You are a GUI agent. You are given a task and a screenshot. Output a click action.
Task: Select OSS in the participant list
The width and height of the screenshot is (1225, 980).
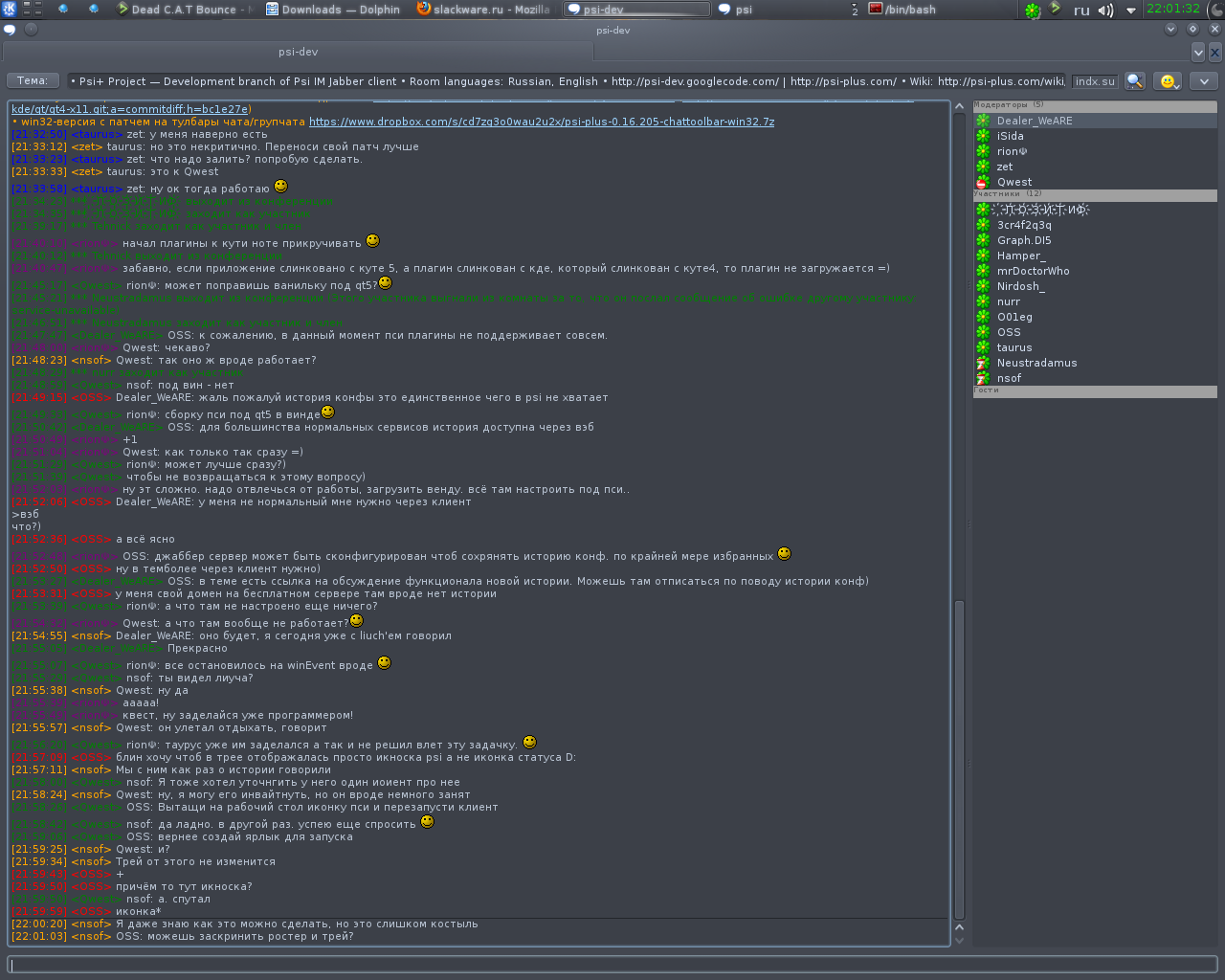pyautogui.click(x=1095, y=332)
